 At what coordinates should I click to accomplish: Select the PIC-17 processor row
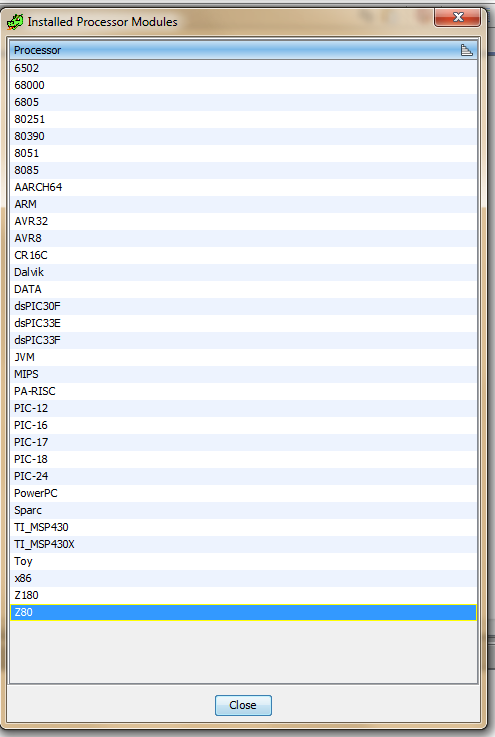pos(243,442)
